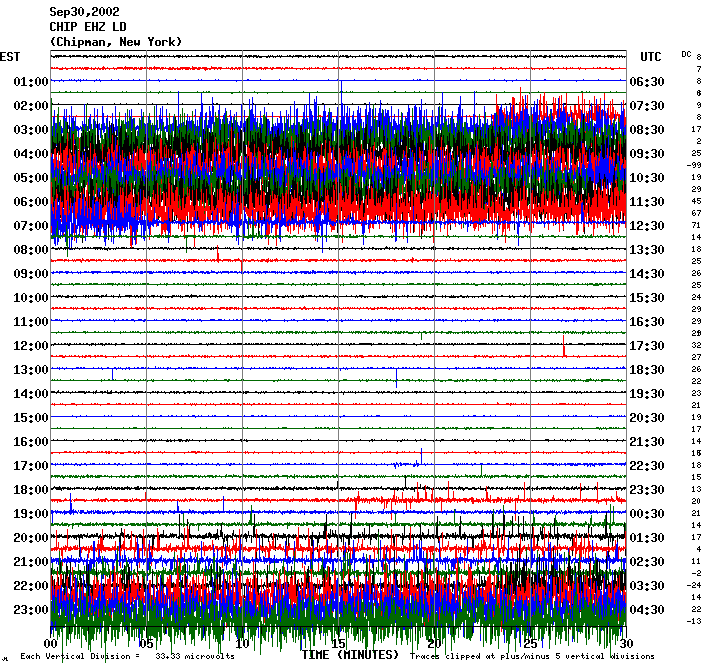Click the date header "Sep30,2002"
The image size is (706, 670).
click(85, 12)
